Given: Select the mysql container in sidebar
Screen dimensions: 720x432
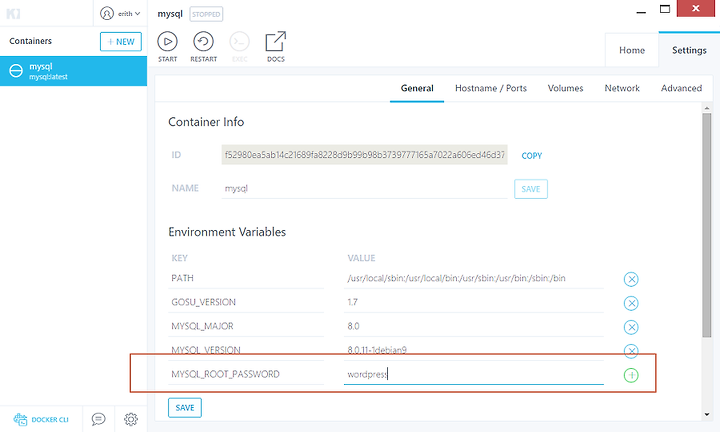Looking at the screenshot, I should pos(73,71).
